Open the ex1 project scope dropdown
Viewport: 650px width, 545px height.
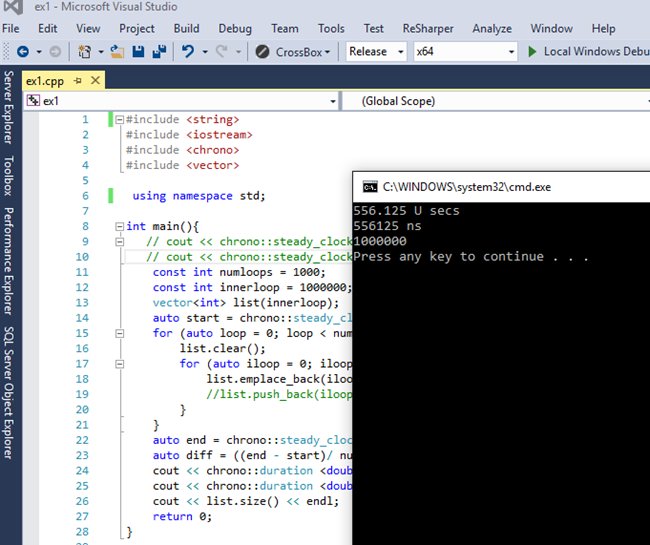coord(332,102)
